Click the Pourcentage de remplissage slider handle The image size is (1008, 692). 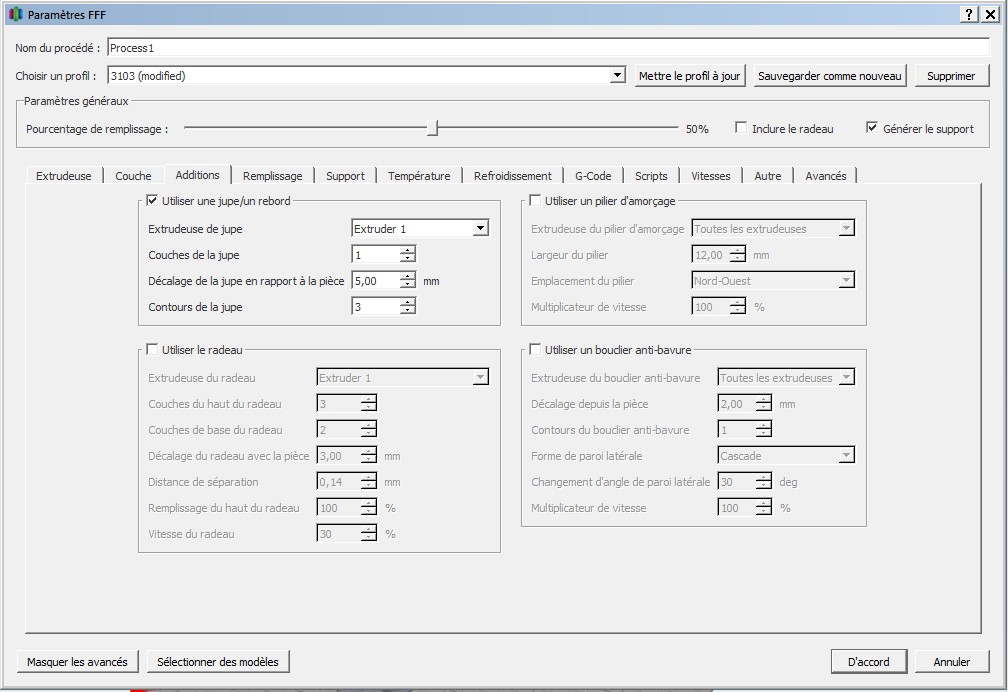click(x=432, y=128)
